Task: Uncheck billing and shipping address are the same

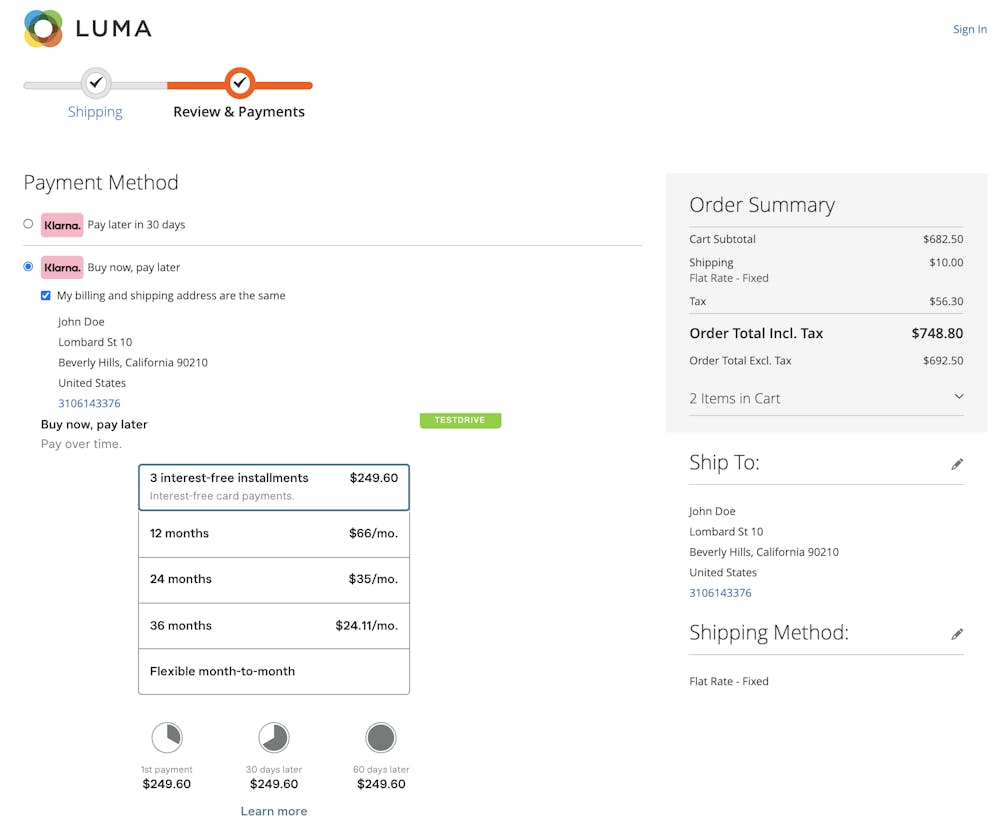Action: (x=46, y=295)
